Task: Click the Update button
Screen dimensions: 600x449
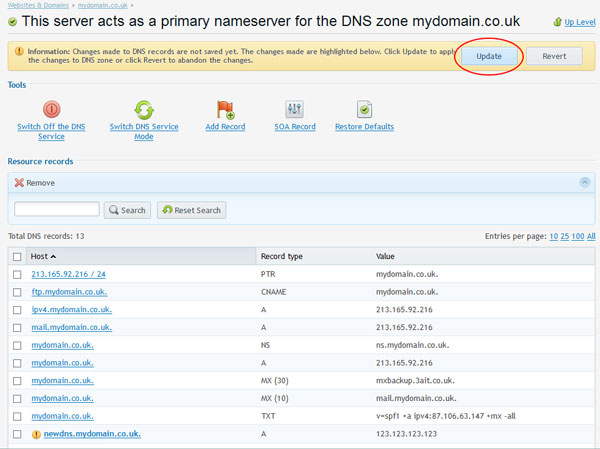Action: pos(489,56)
